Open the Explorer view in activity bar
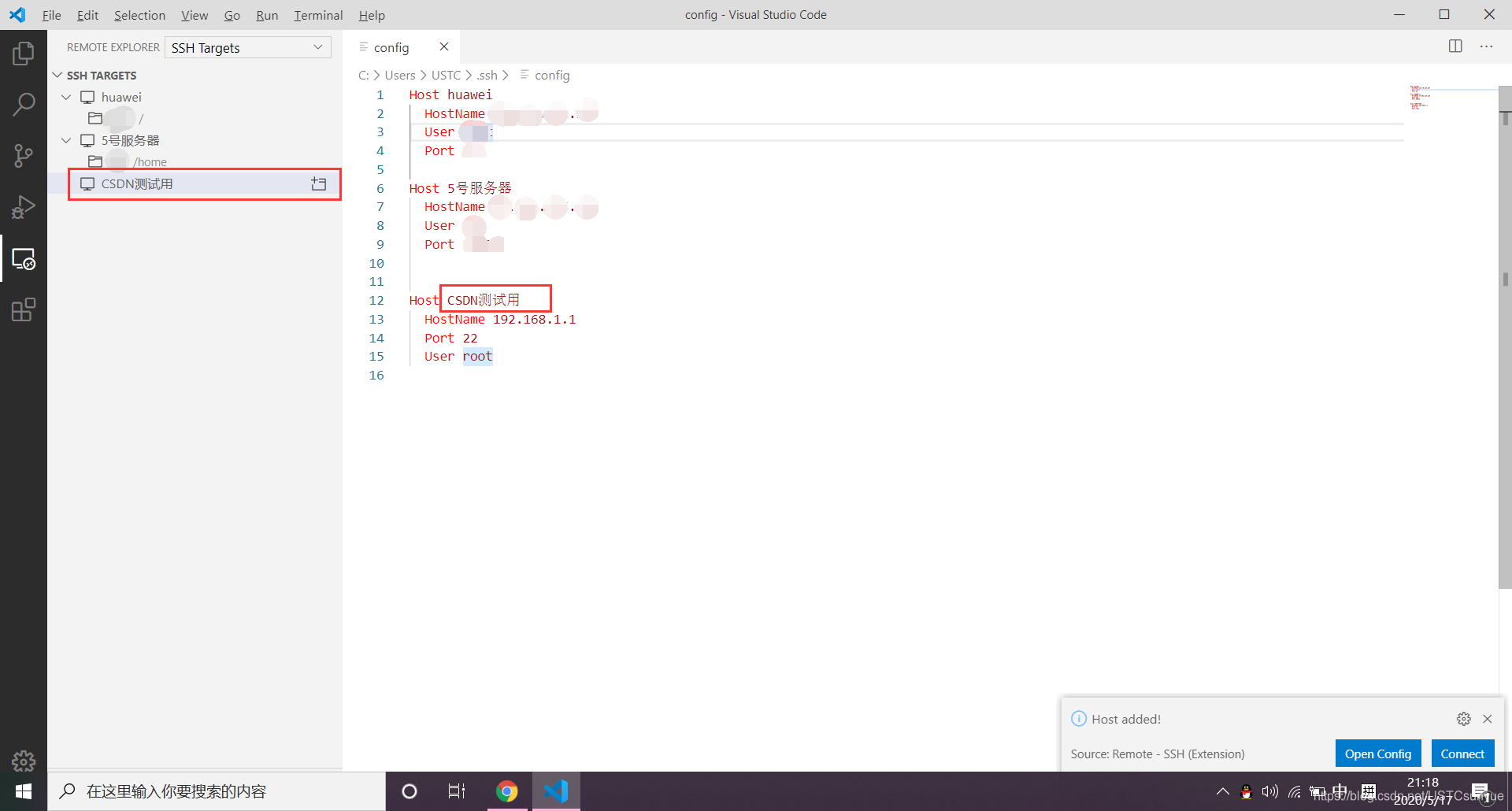 24,54
